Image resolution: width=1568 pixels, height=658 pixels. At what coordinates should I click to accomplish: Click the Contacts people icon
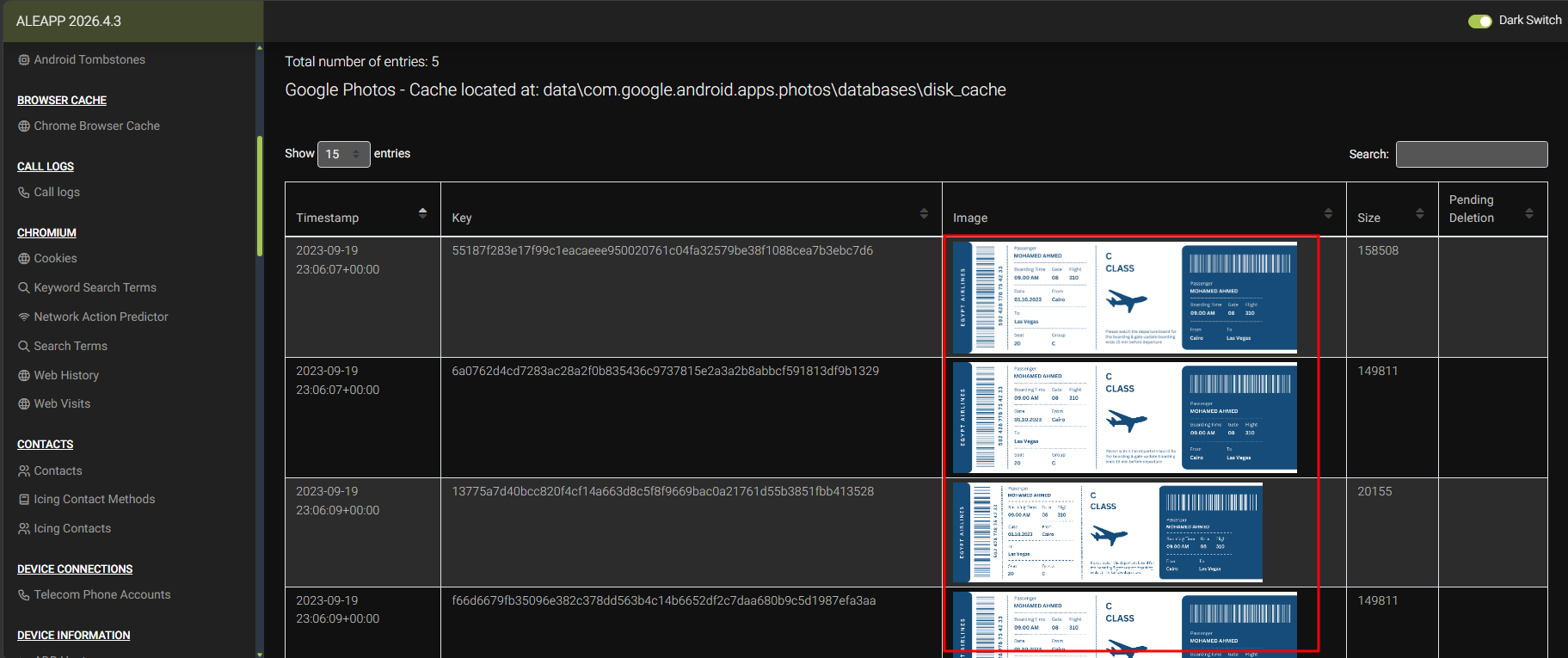pos(24,471)
